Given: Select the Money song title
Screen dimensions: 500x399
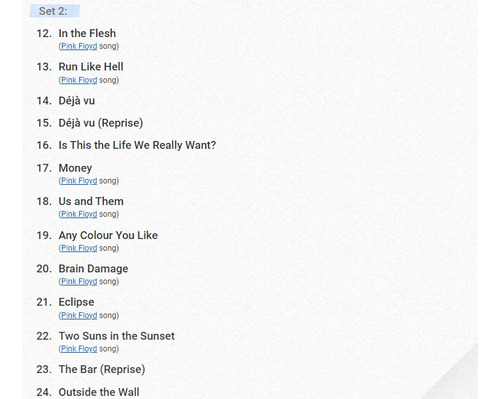Looking at the screenshot, I should tap(75, 168).
